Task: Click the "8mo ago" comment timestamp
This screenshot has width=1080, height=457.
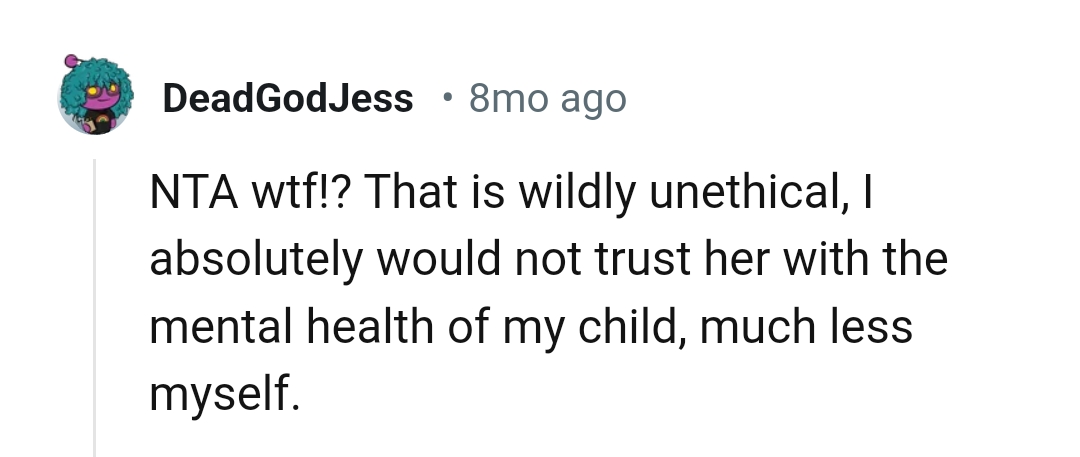Action: [547, 98]
